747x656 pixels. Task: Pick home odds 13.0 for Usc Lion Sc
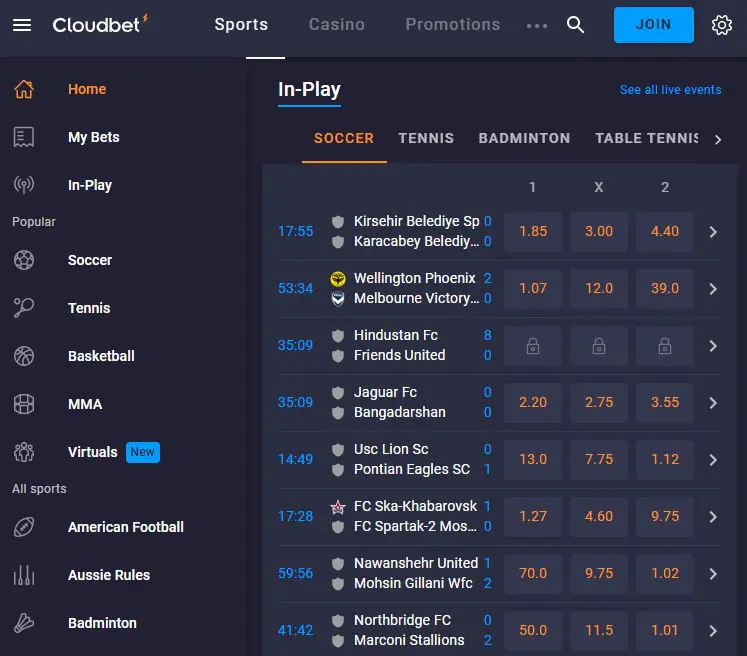tap(533, 460)
